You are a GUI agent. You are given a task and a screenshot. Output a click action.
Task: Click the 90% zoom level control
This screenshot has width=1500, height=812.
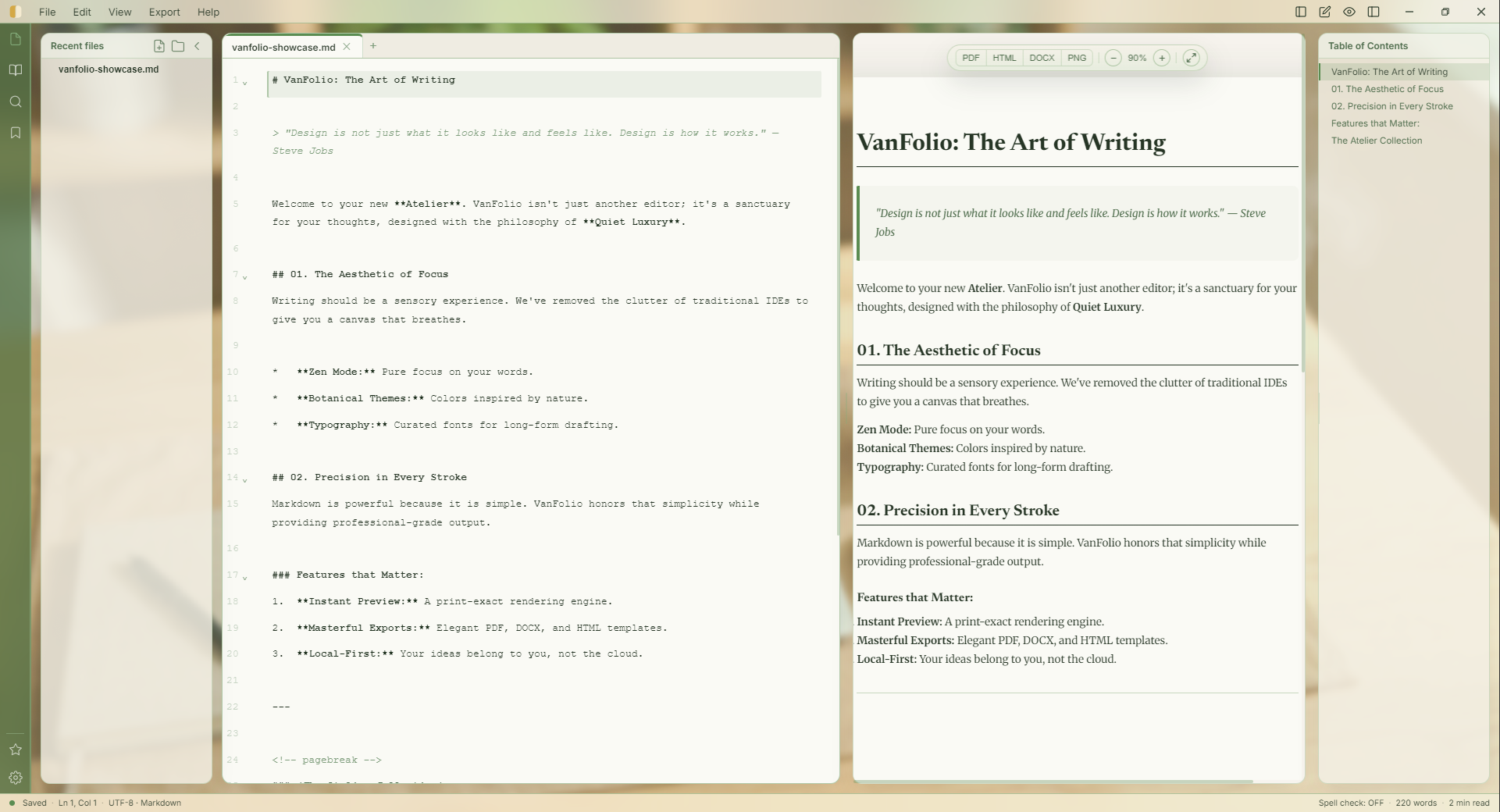point(1138,58)
